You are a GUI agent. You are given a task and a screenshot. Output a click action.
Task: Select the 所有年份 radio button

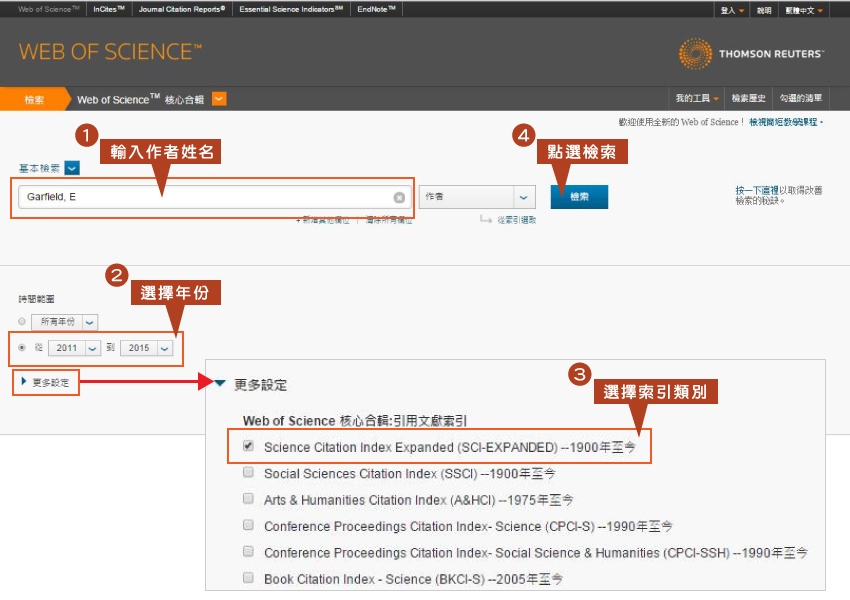(22, 321)
